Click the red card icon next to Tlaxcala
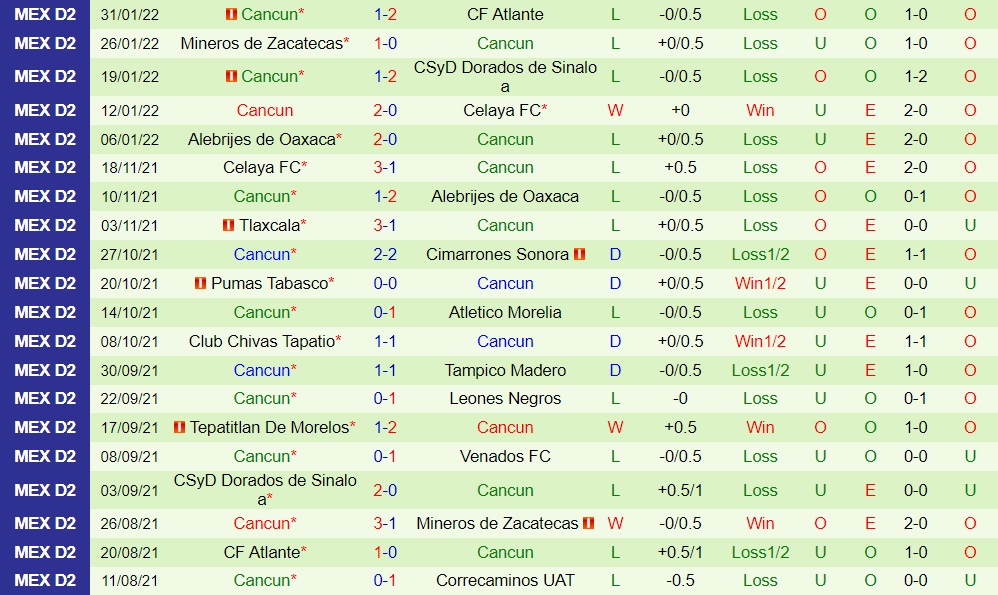 click(x=228, y=225)
